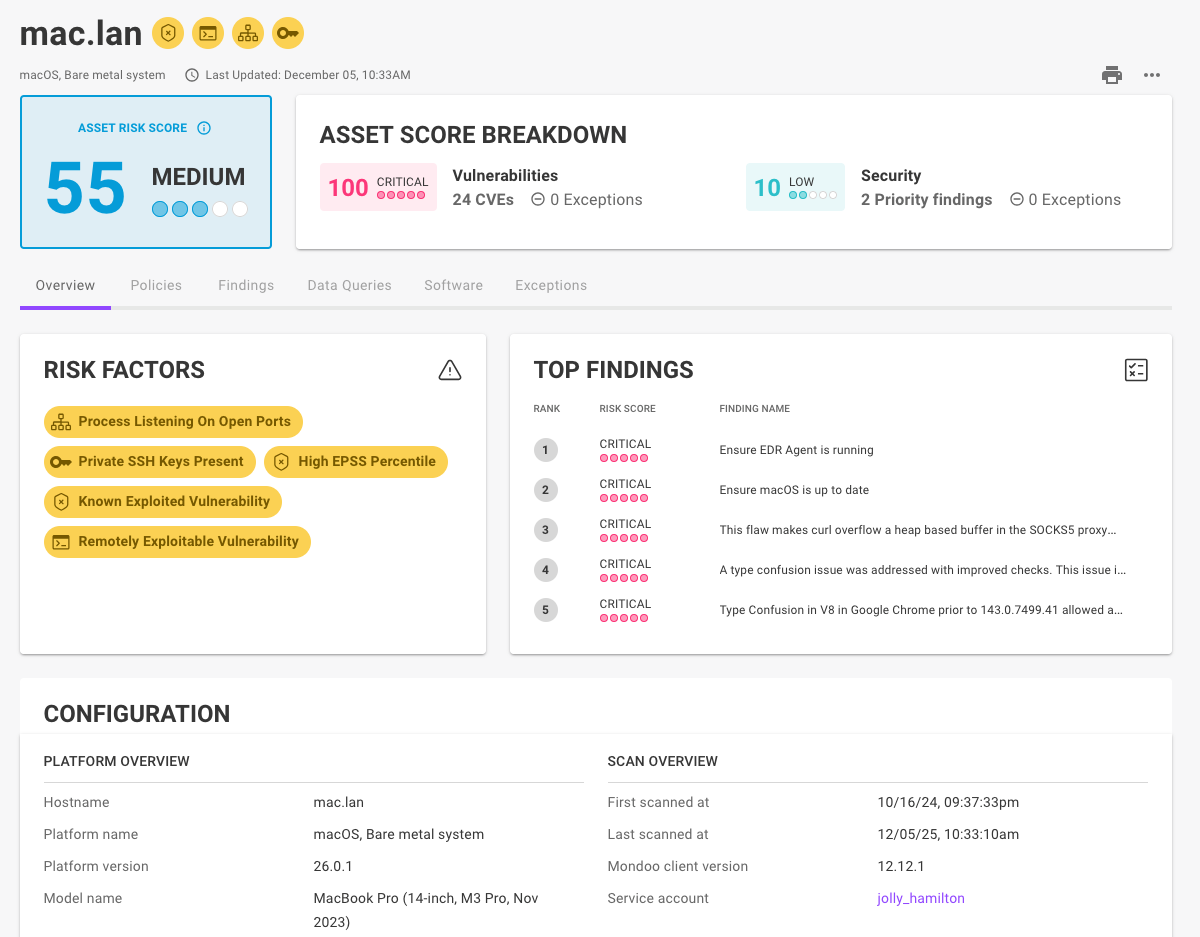
Task: Open the three-dot more options menu
Action: pos(1152,75)
